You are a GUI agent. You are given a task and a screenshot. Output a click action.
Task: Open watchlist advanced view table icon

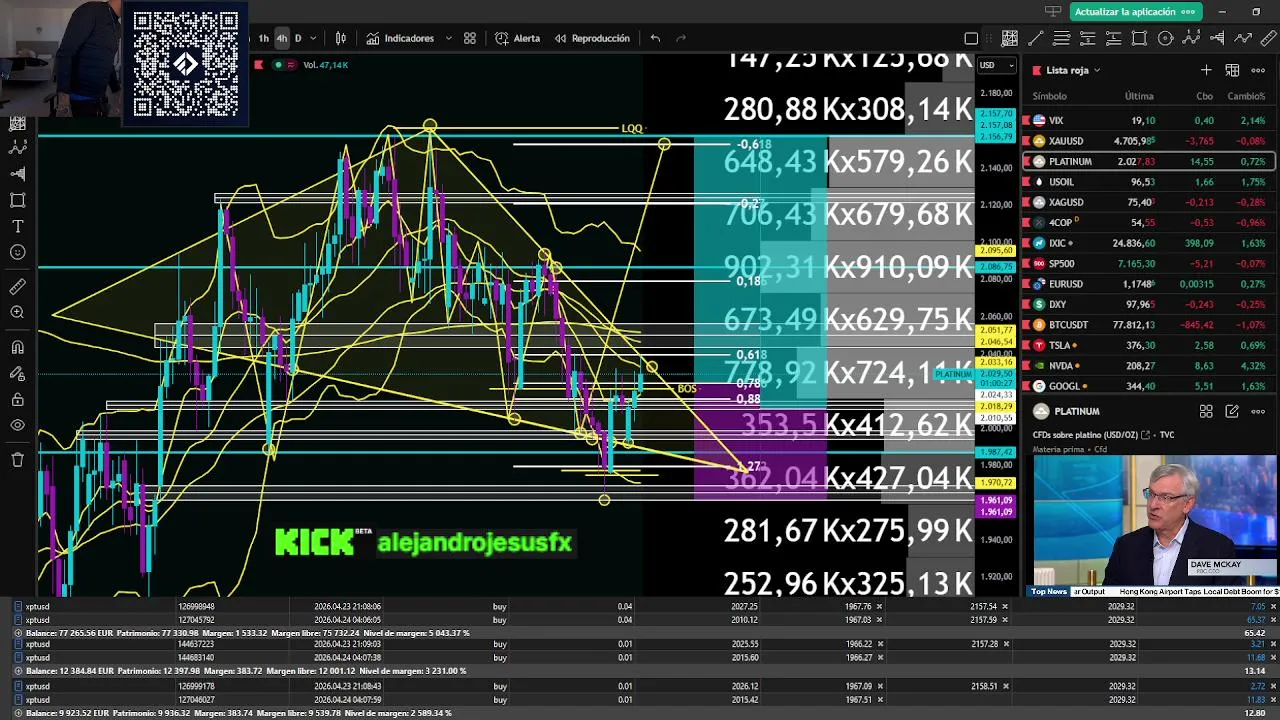[x=1232, y=70]
